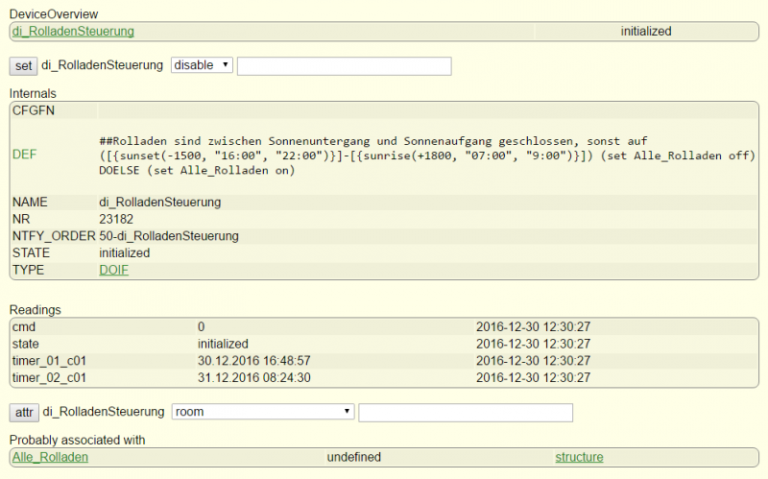This screenshot has width=768, height=479.
Task: Click the undefined status of Alle_Rolladen
Action: point(353,457)
